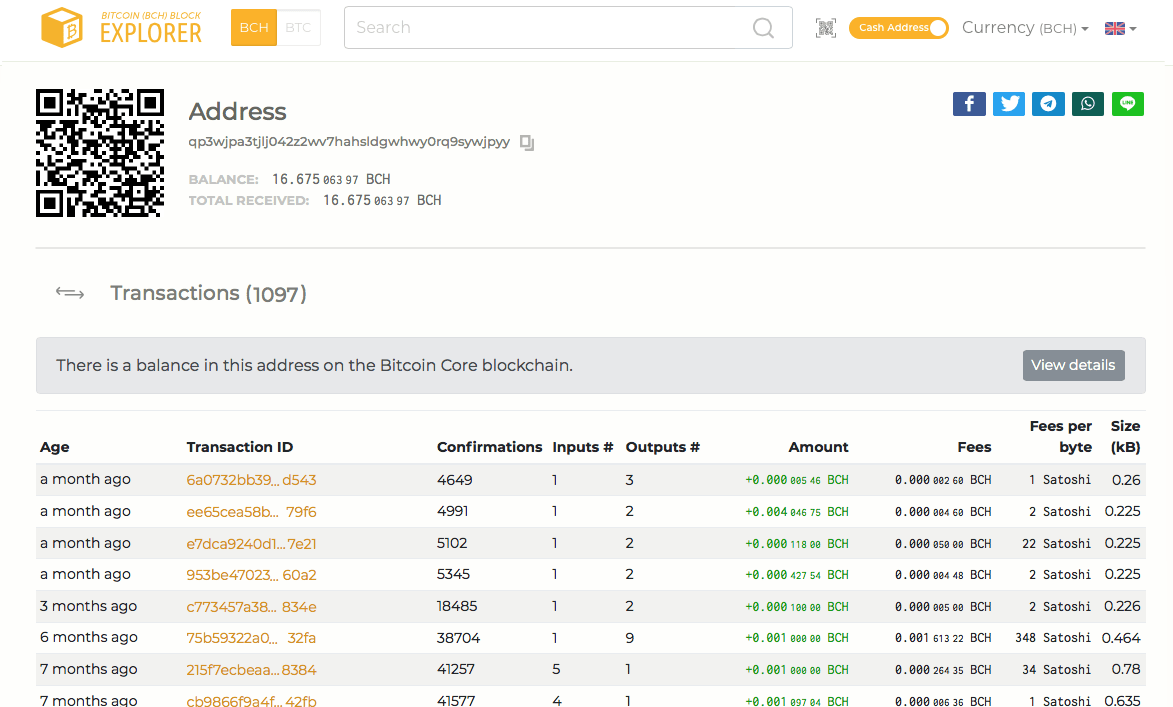
Task: Share the address via Twitter icon
Action: click(1008, 103)
